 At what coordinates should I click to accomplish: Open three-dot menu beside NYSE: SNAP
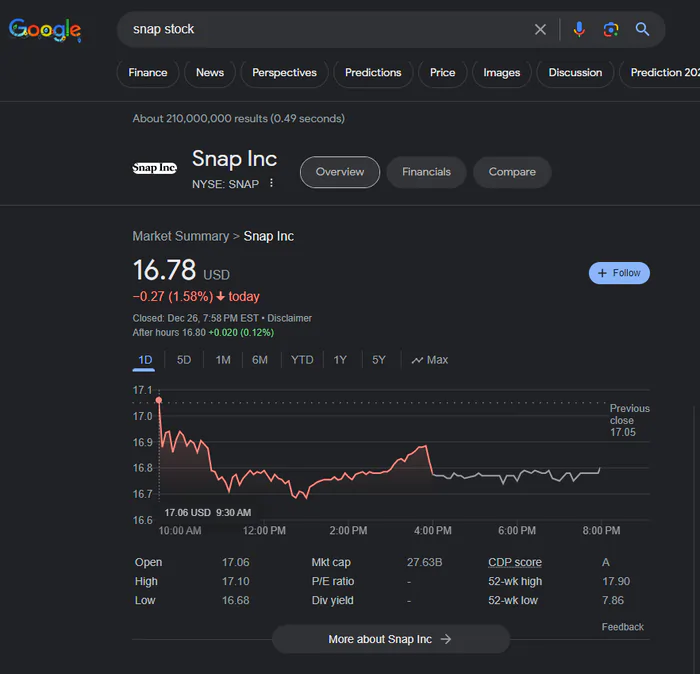[271, 183]
